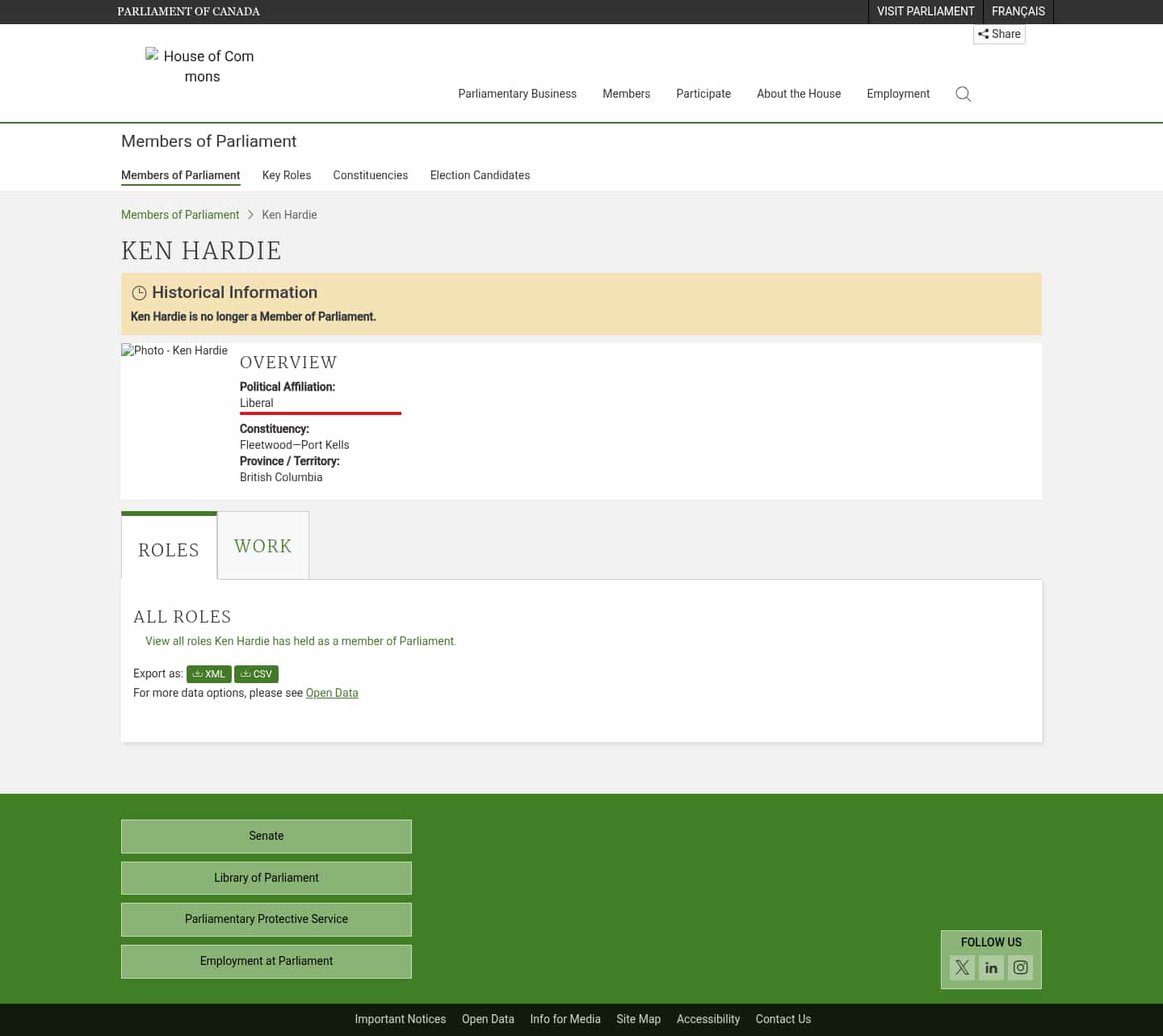Image resolution: width=1163 pixels, height=1036 pixels.
Task: Switch to the WORK tab
Action: (262, 546)
